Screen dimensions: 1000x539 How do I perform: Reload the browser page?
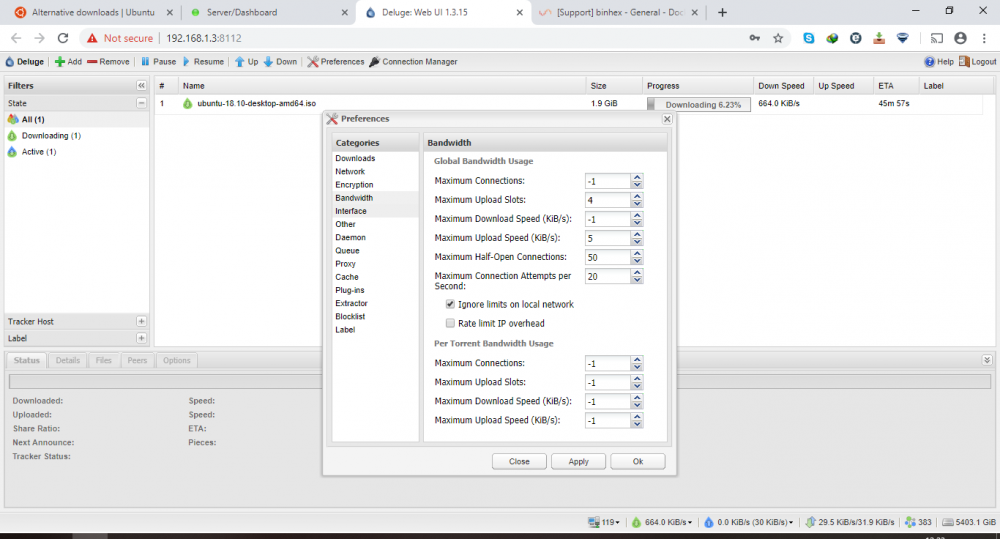(x=63, y=38)
